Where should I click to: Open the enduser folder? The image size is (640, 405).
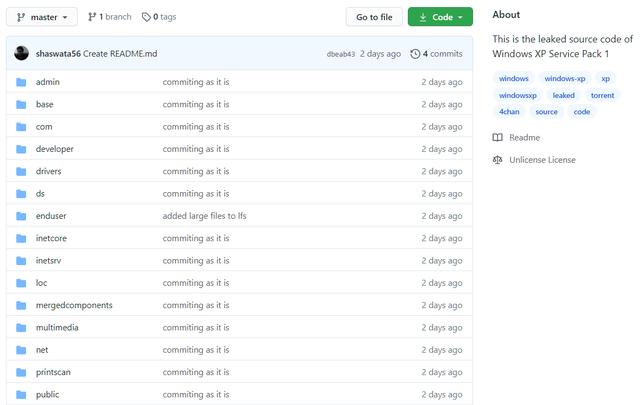tap(50, 216)
